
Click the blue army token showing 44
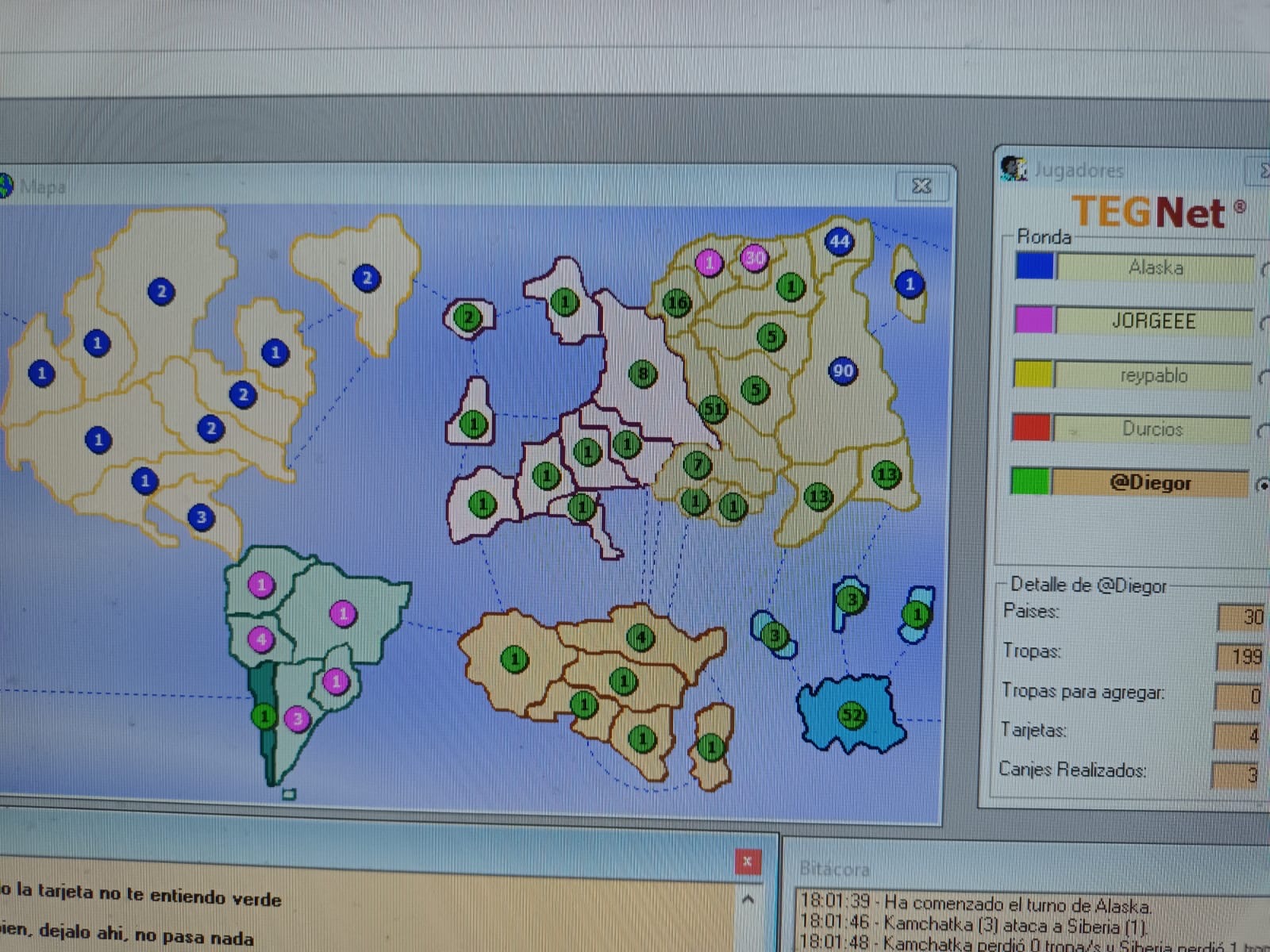839,241
